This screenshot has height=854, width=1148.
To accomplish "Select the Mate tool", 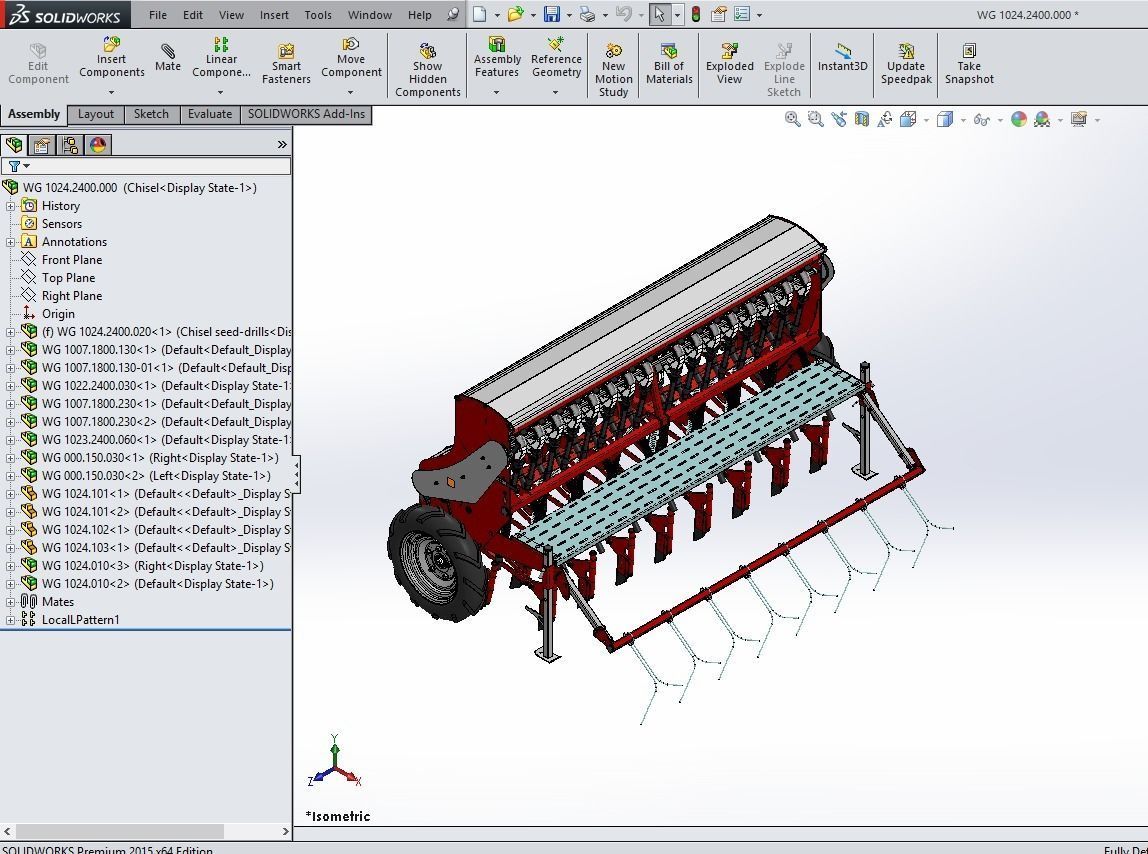I will click(168, 56).
